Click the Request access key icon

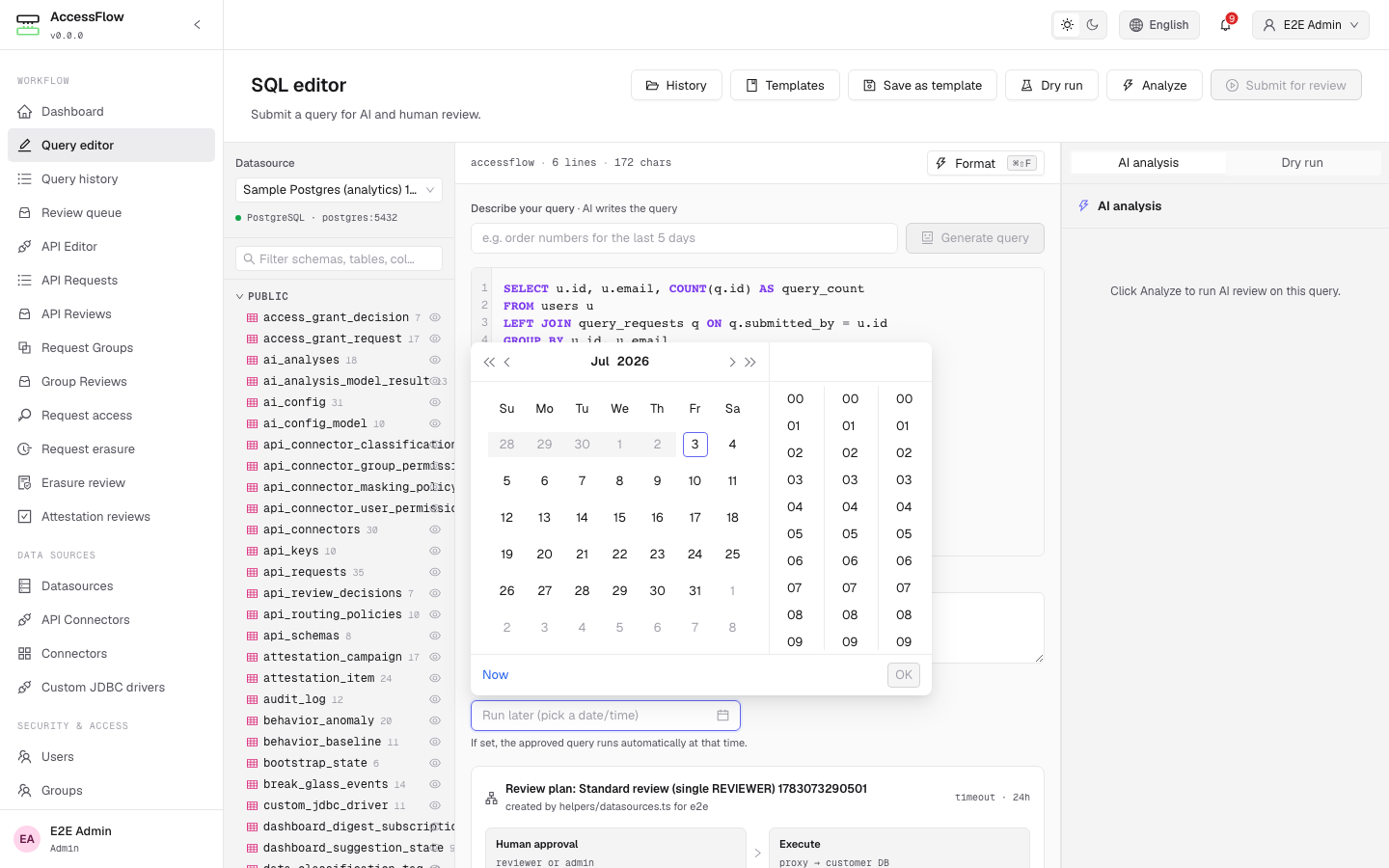point(25,415)
